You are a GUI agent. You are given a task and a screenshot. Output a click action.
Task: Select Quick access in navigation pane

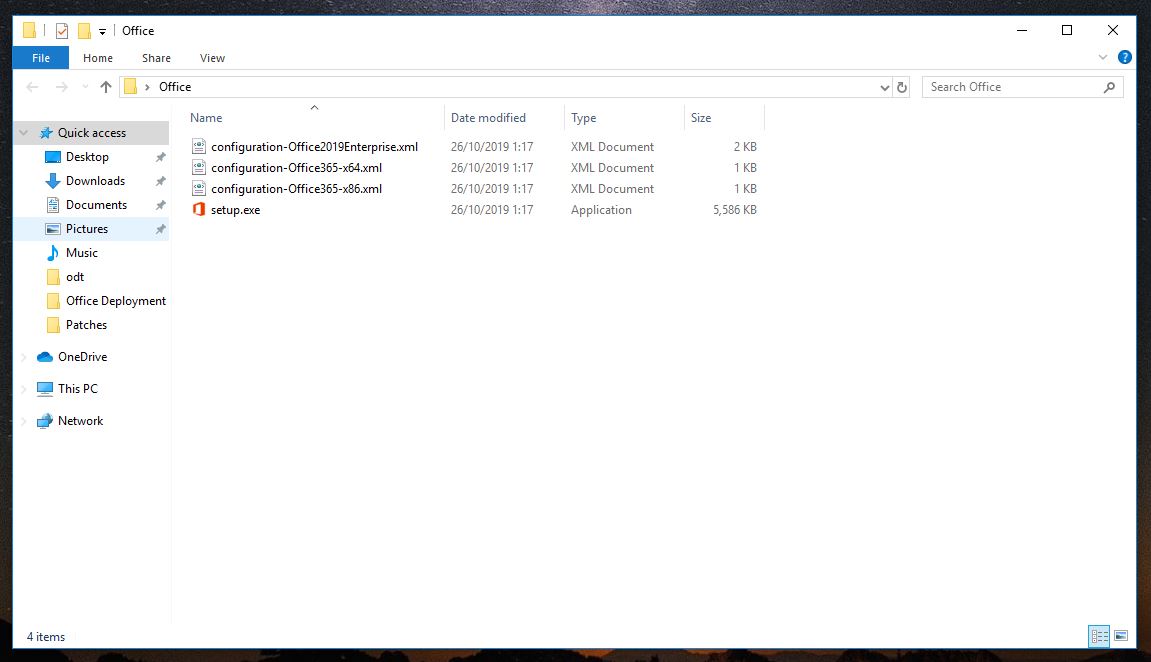point(92,133)
